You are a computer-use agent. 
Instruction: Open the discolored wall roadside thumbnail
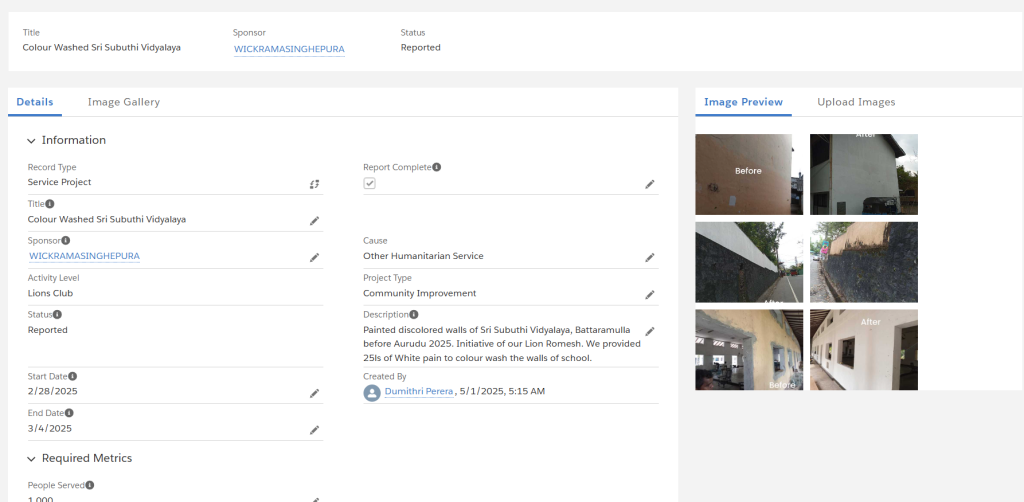click(x=864, y=262)
